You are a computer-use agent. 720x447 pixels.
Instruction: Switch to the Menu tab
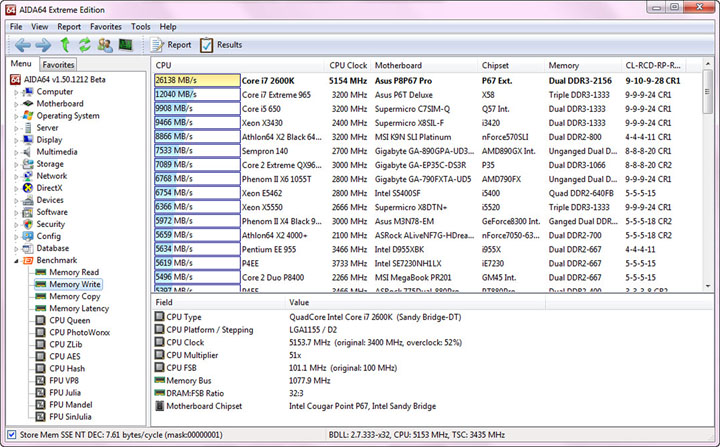[21, 63]
